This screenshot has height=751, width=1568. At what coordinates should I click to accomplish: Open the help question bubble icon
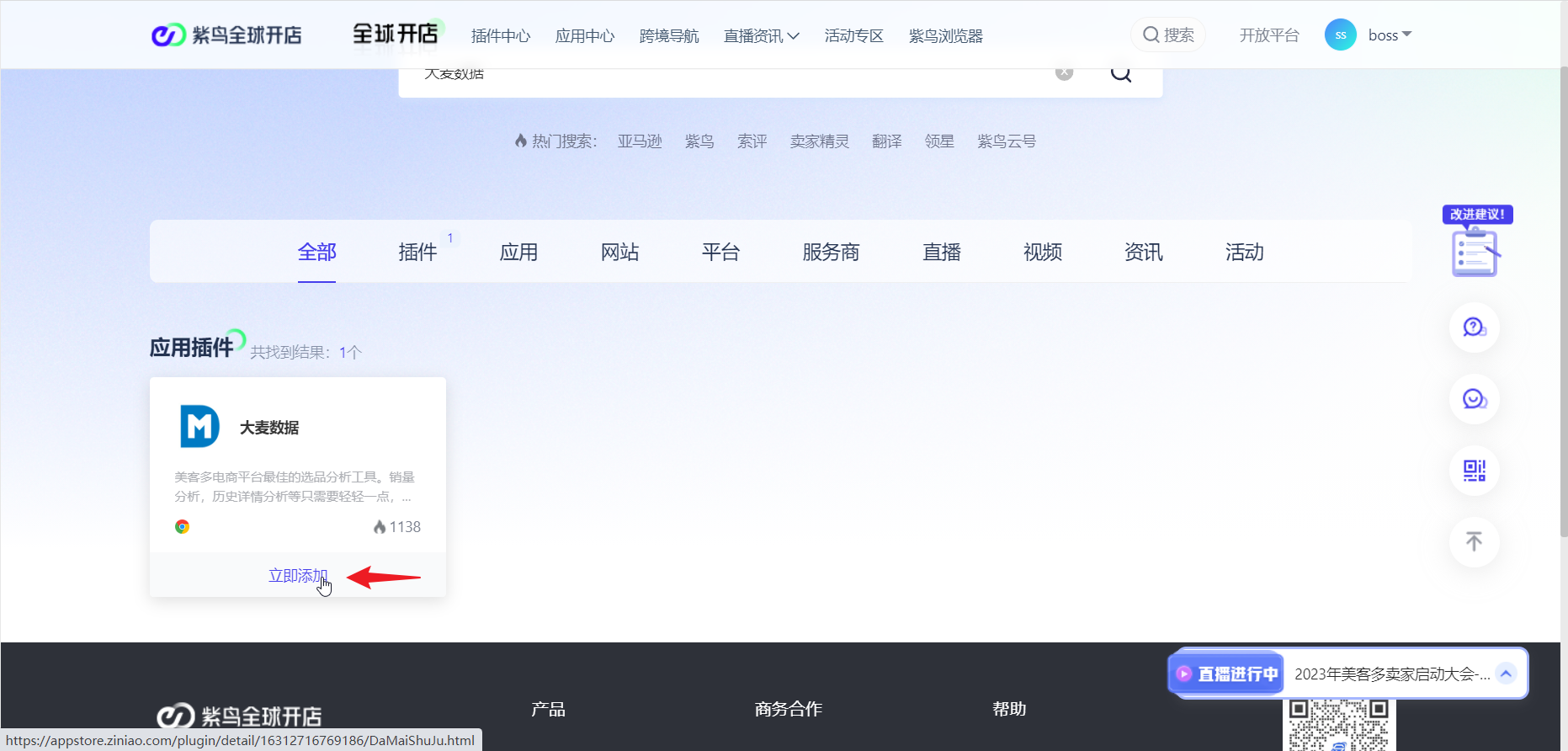1475,328
